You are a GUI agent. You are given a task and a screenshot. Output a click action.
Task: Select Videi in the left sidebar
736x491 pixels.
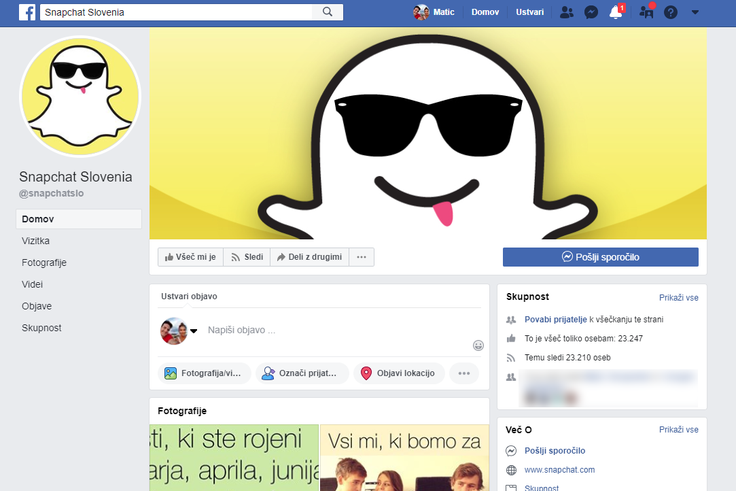(32, 284)
